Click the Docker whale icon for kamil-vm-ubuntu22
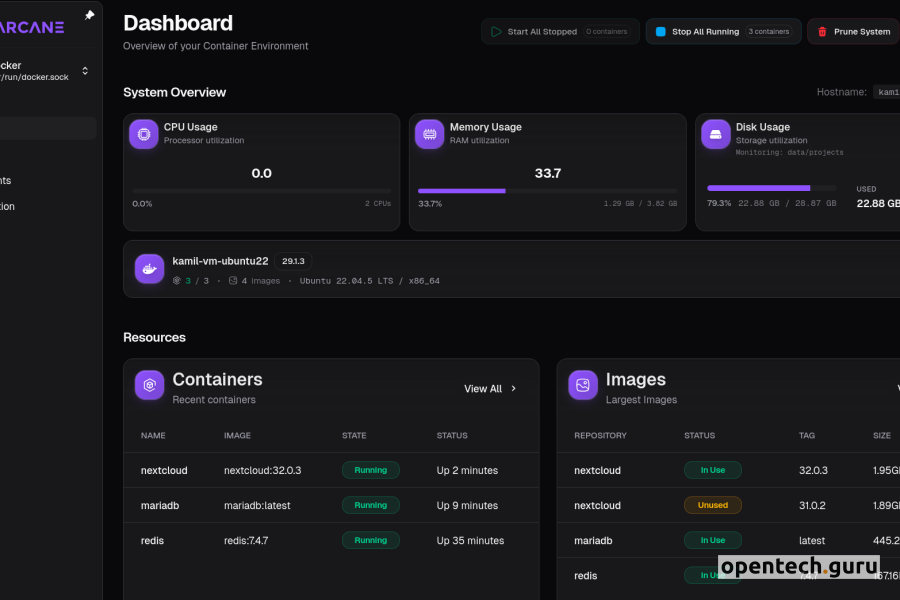 (149, 269)
